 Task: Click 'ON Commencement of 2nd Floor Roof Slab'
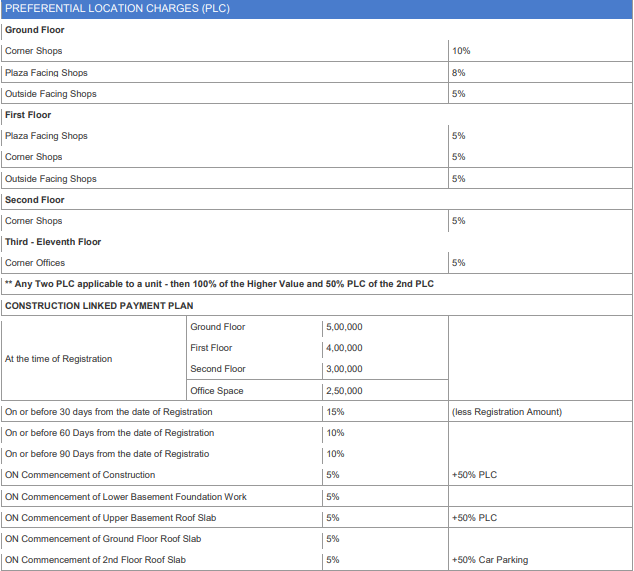click(x=95, y=560)
